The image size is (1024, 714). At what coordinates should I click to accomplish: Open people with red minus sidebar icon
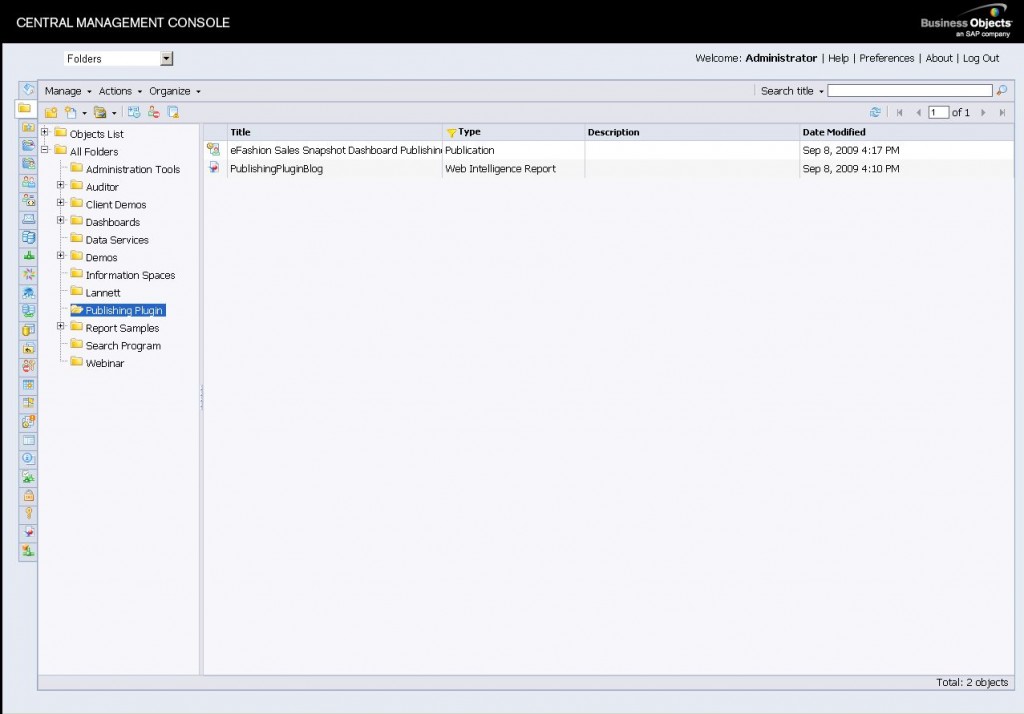coord(28,366)
